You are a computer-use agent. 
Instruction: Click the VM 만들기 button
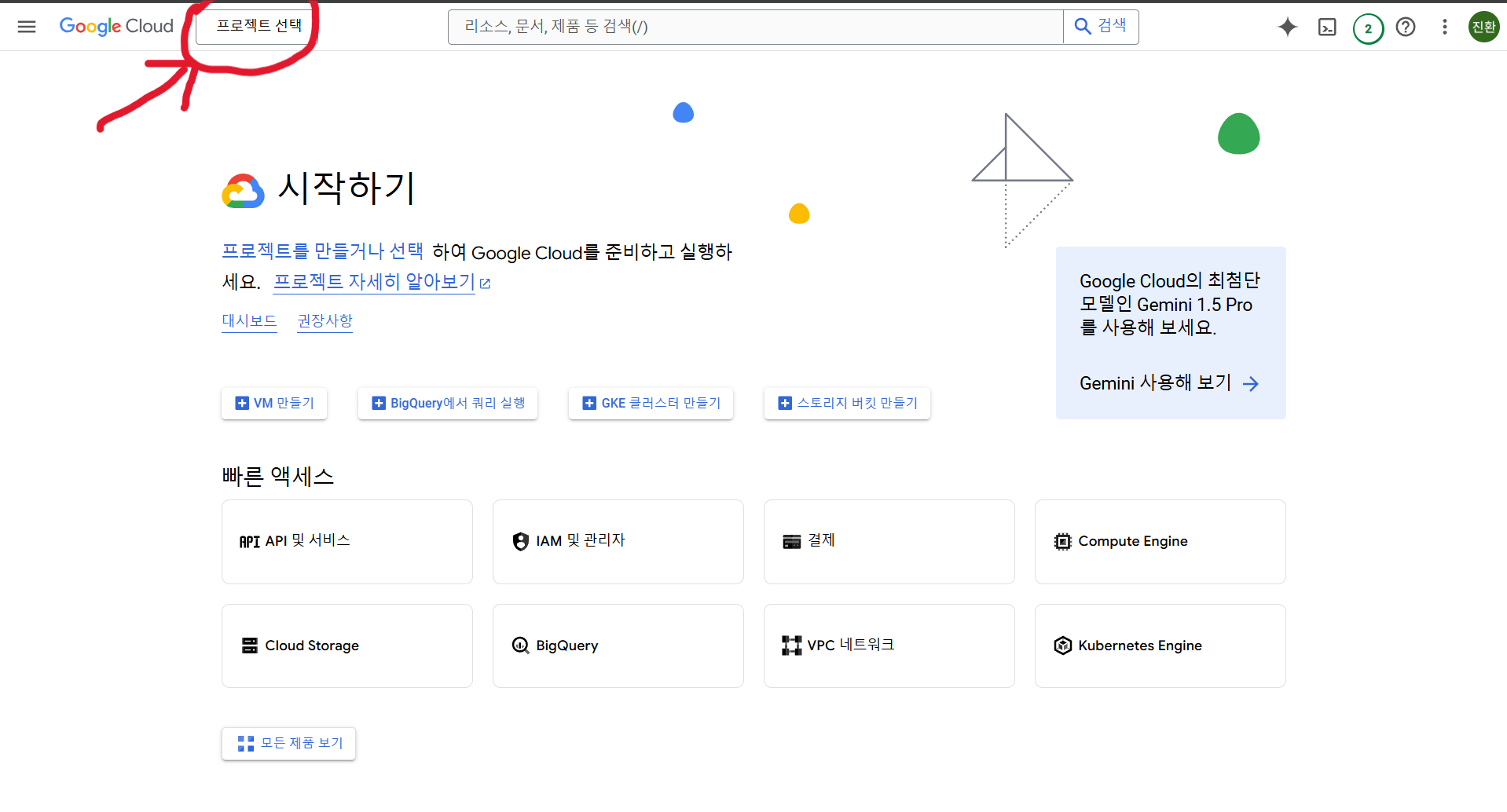[x=274, y=403]
